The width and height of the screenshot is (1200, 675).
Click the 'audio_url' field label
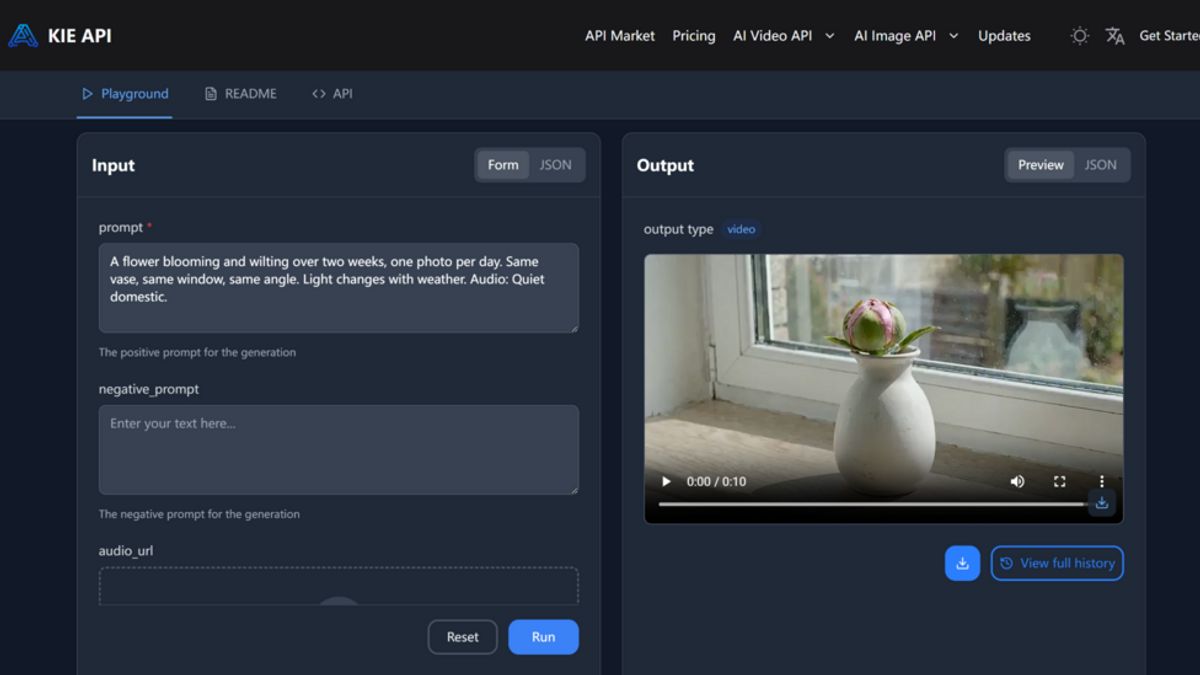click(125, 551)
